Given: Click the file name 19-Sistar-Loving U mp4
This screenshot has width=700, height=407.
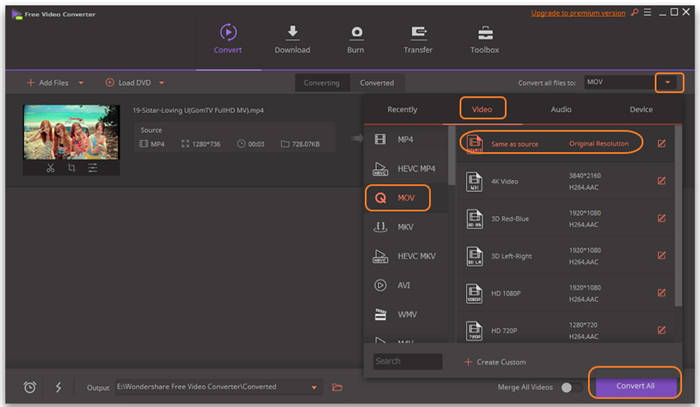Looking at the screenshot, I should point(198,110).
